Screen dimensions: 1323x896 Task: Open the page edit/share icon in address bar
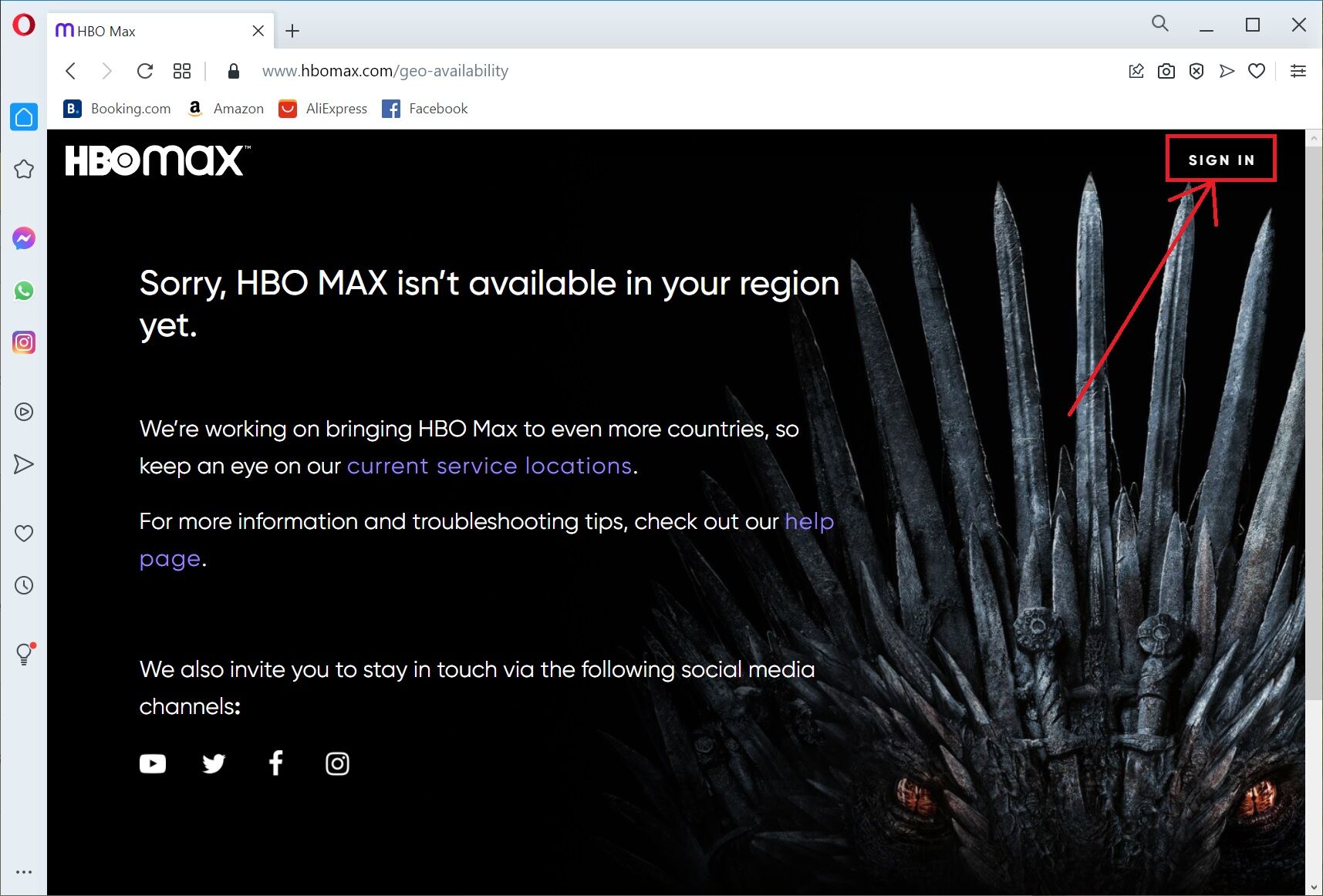(1136, 71)
